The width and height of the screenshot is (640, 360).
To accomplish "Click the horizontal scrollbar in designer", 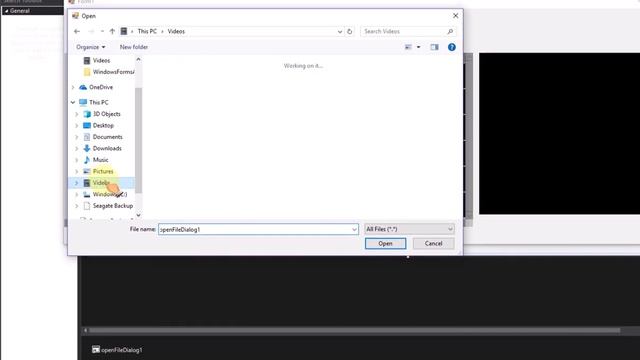I will click(354, 331).
